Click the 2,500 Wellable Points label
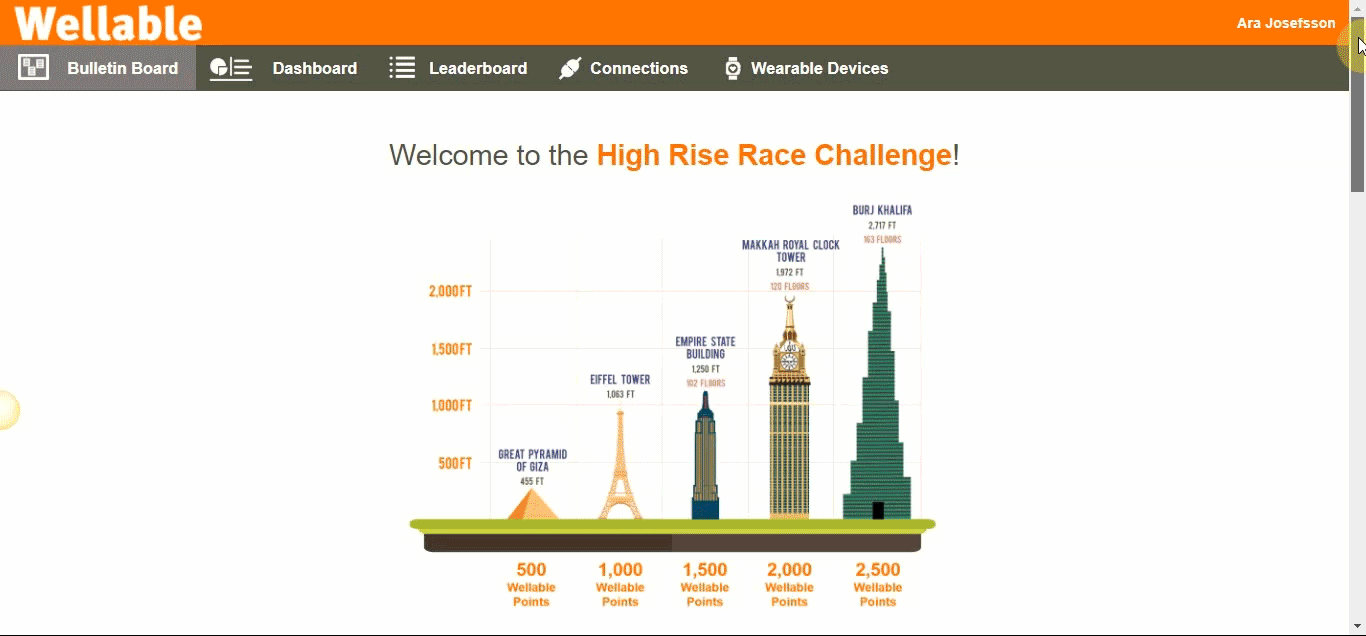 878,585
